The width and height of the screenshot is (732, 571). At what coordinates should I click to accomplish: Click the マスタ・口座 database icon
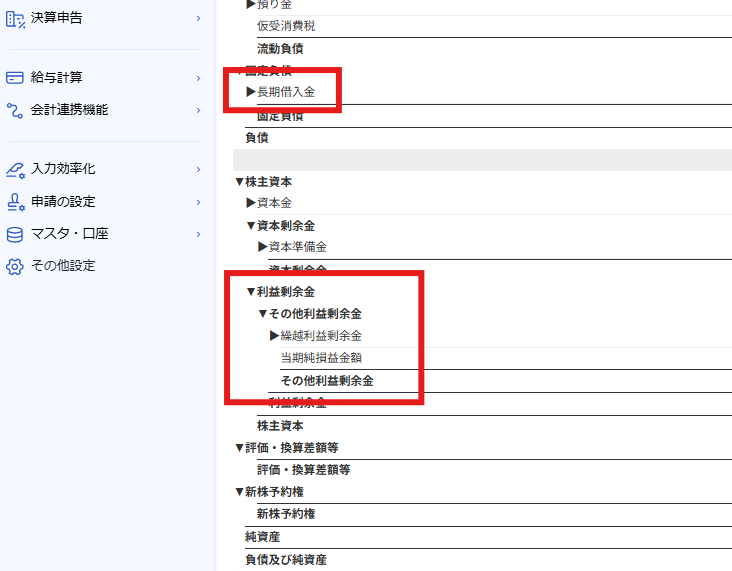(15, 234)
